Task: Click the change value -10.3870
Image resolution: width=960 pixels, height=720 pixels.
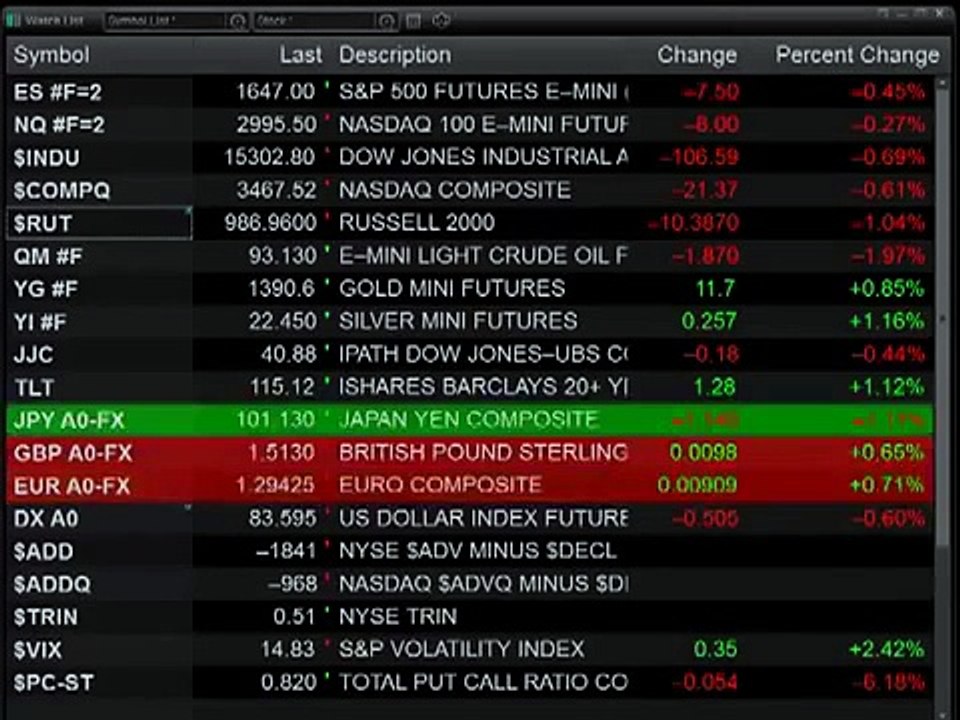Action: (694, 223)
